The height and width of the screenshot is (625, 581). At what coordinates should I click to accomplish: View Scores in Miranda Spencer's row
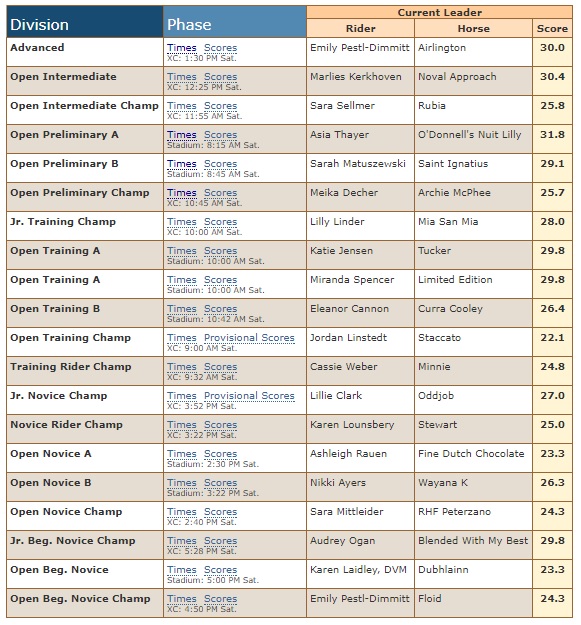point(220,280)
